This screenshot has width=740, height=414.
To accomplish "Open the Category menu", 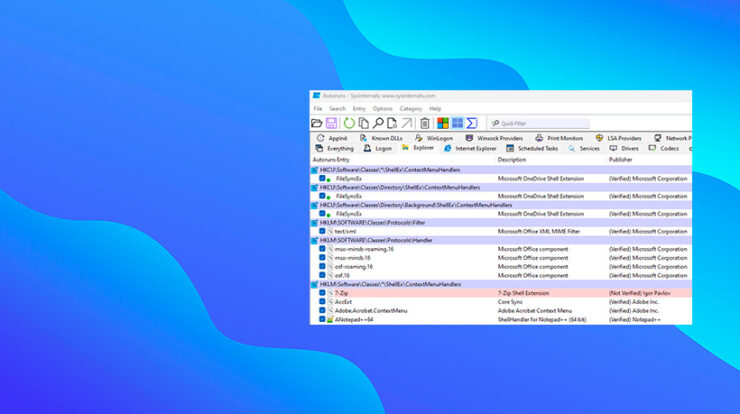I will tap(410, 108).
